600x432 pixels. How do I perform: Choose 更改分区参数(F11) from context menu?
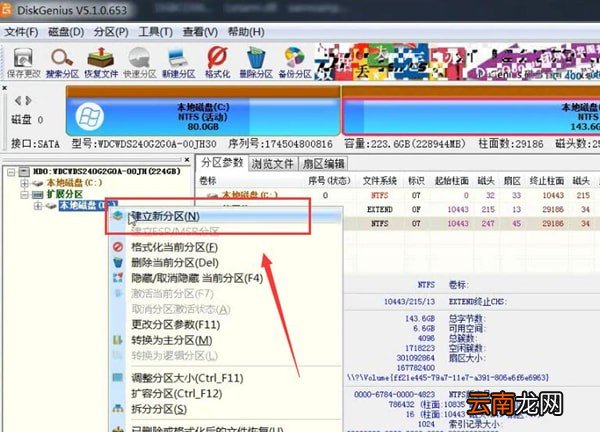(x=176, y=325)
